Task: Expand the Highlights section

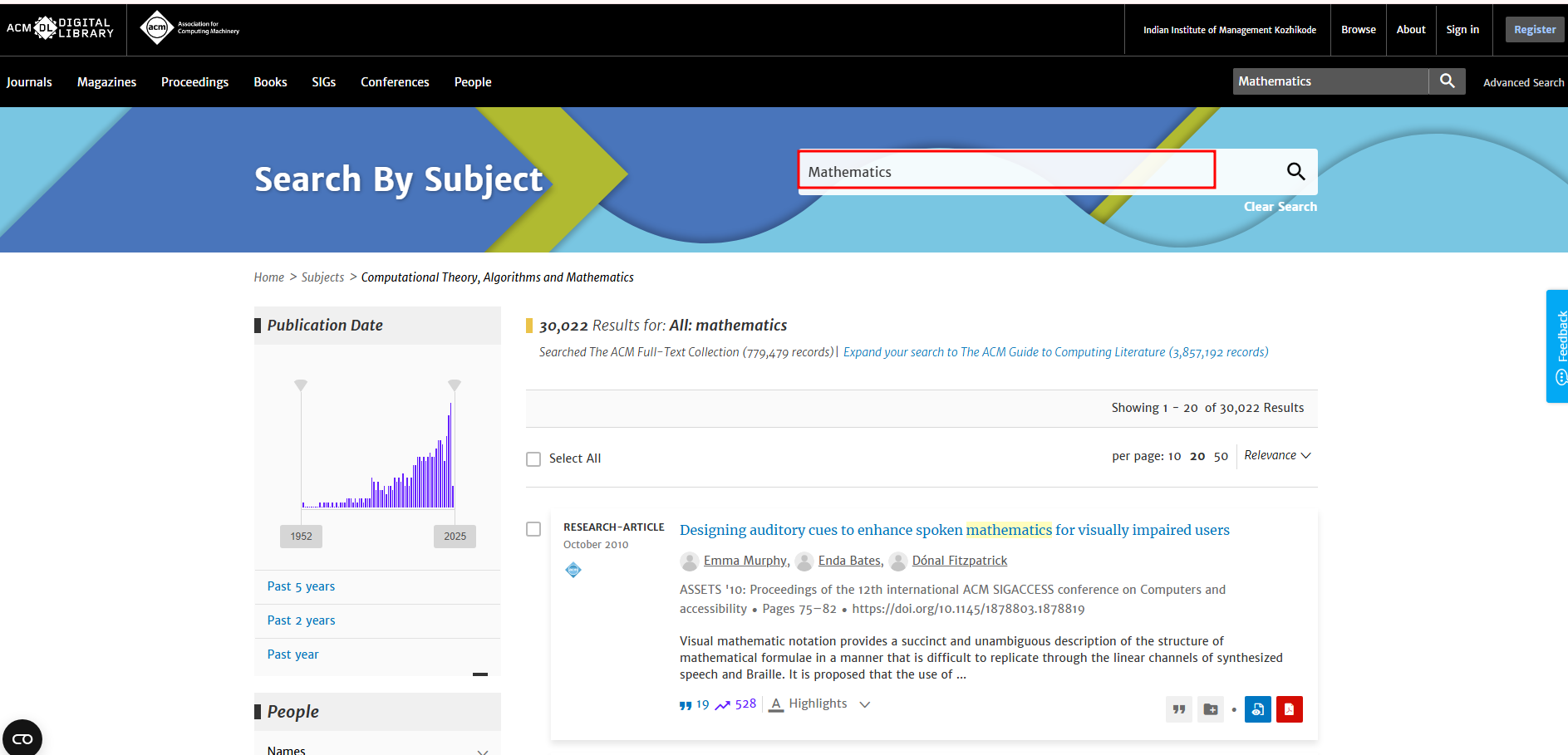Action: point(819,704)
